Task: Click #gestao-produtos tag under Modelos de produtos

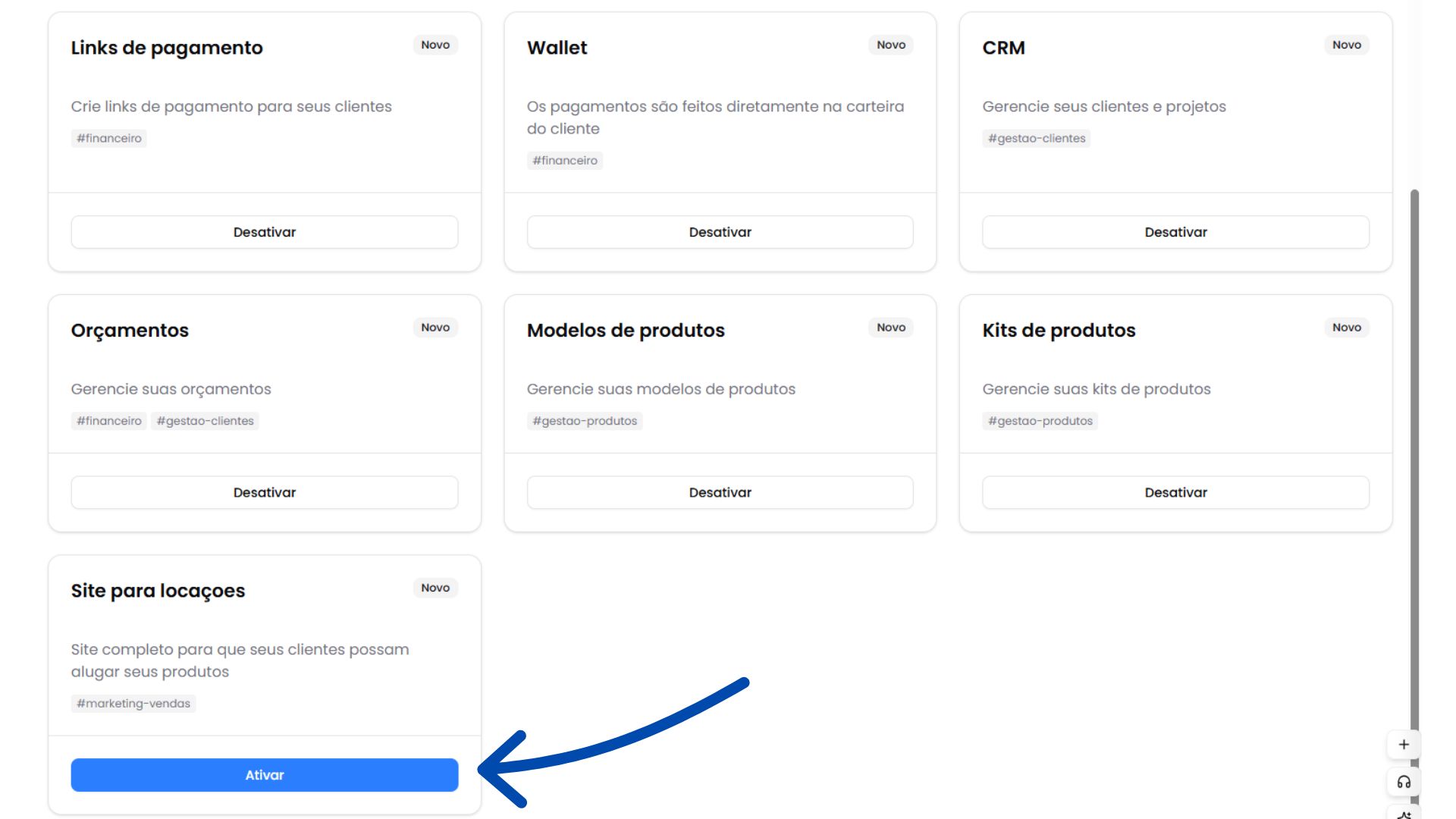Action: [585, 421]
